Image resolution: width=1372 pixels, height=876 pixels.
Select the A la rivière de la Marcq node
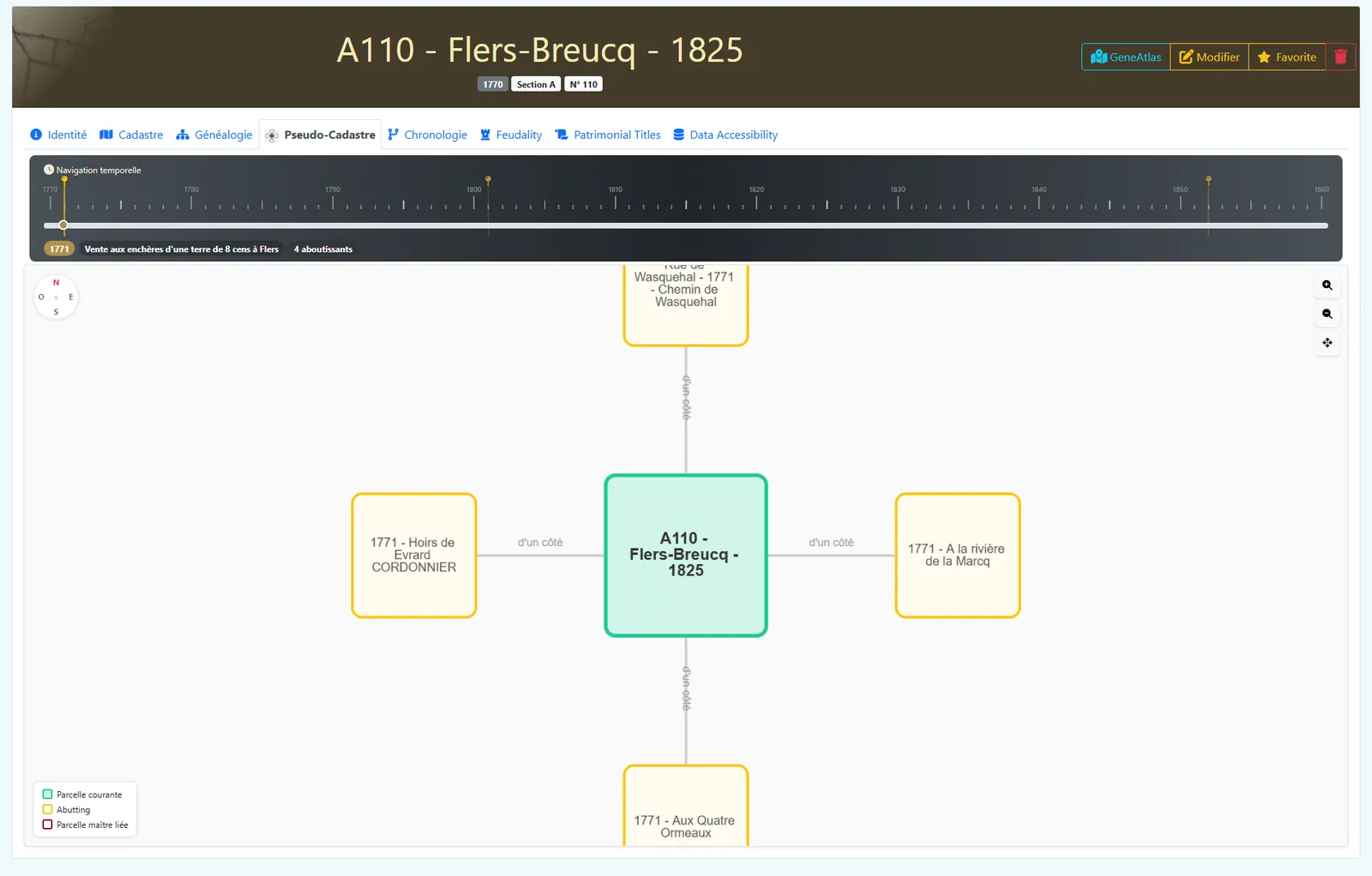[x=958, y=555]
